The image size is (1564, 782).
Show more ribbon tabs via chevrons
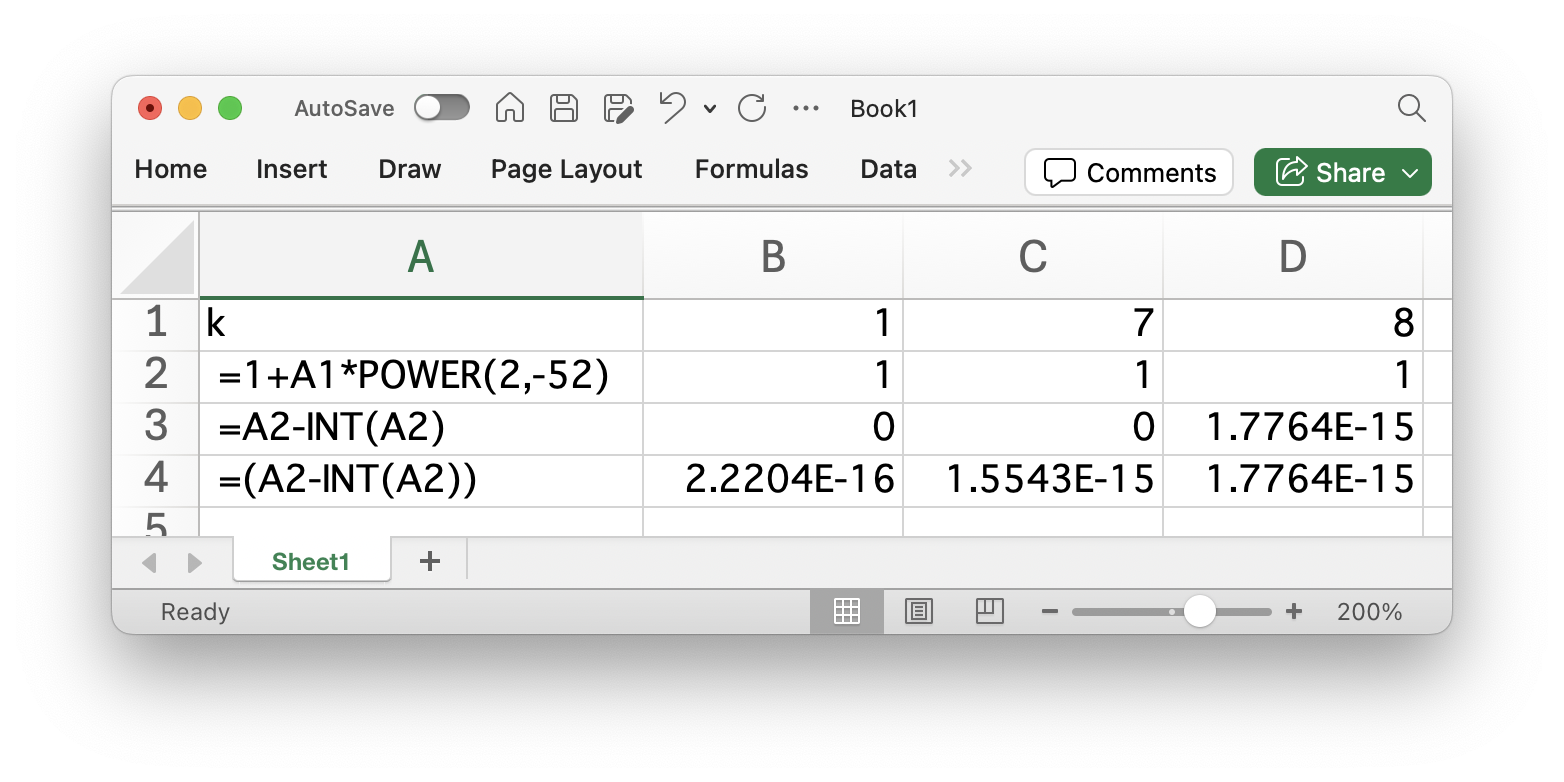point(960,169)
